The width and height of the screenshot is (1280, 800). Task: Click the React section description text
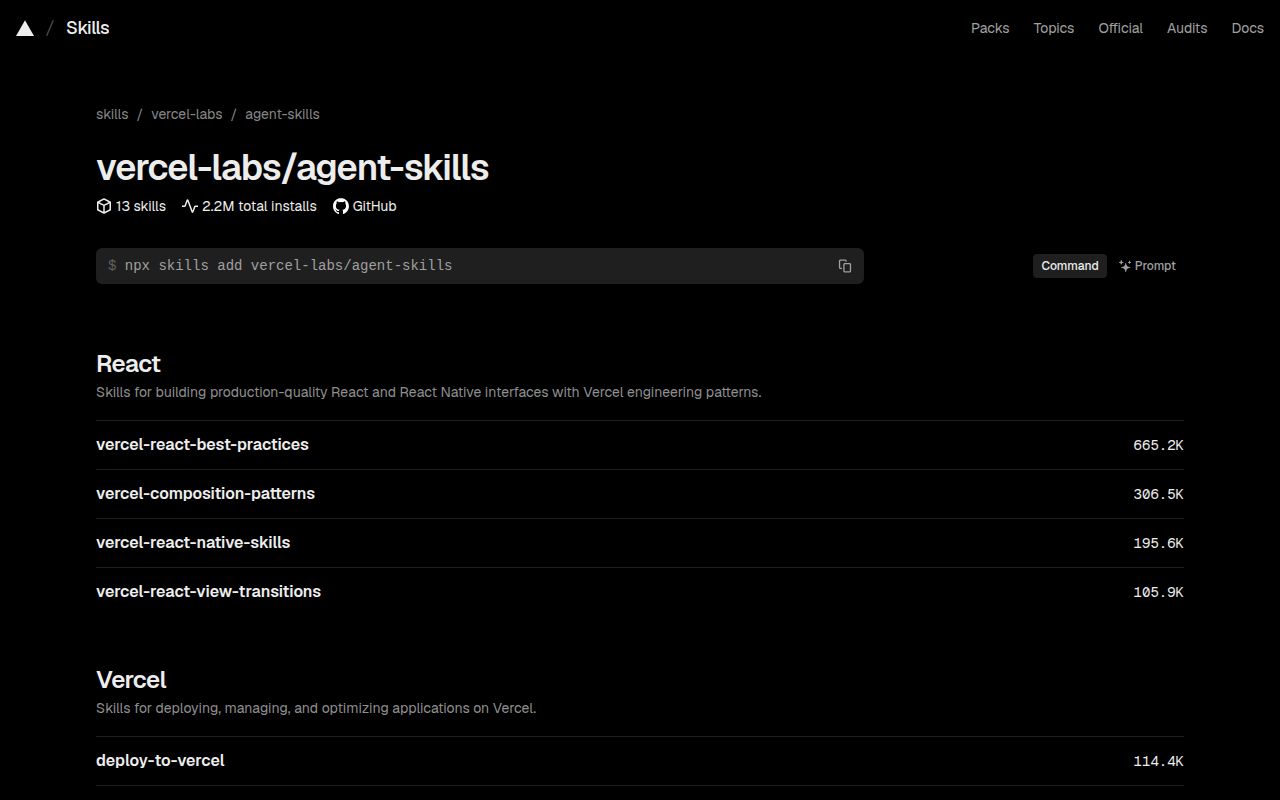[429, 392]
